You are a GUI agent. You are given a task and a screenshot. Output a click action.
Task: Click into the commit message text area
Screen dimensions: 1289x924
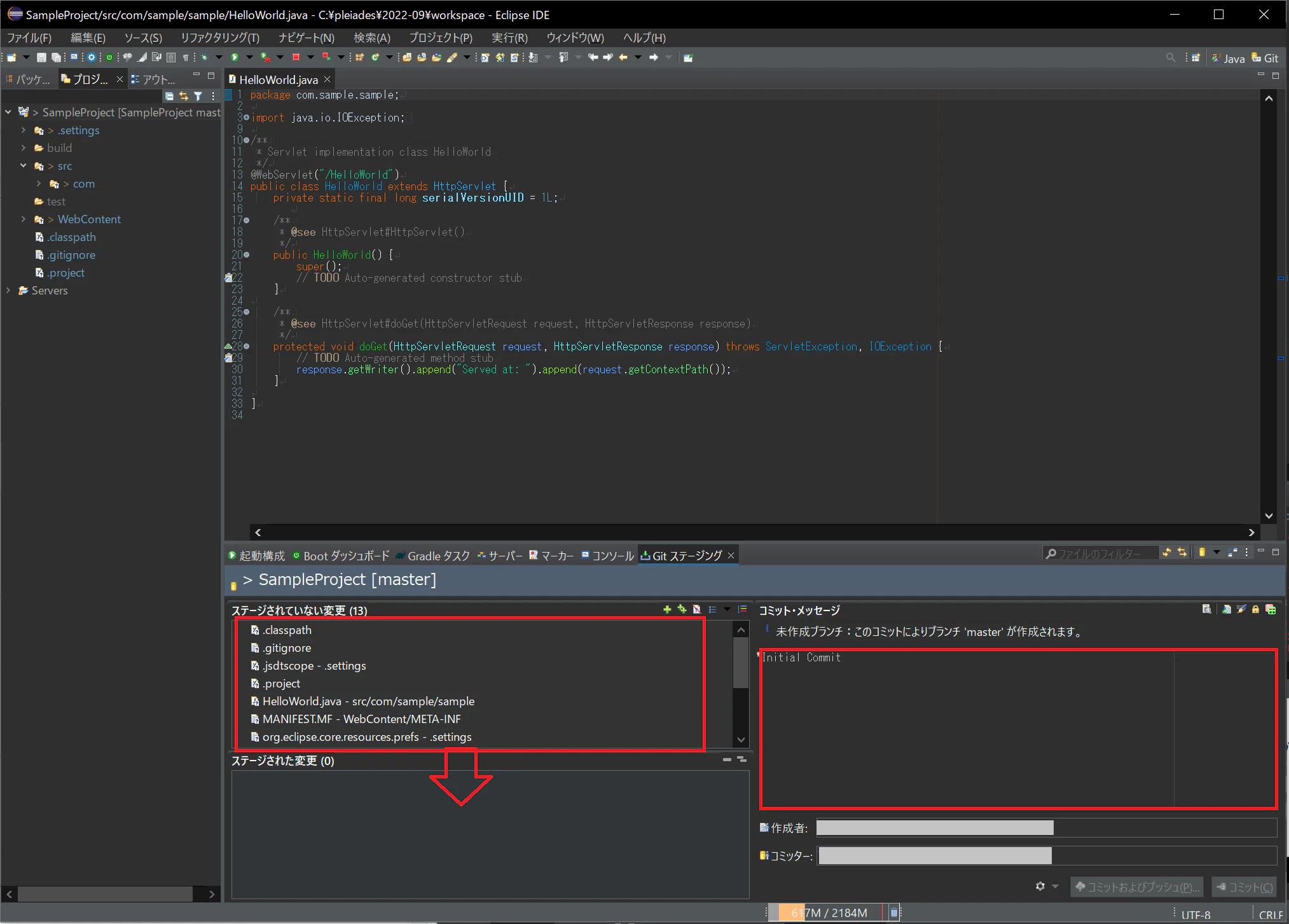point(1018,729)
